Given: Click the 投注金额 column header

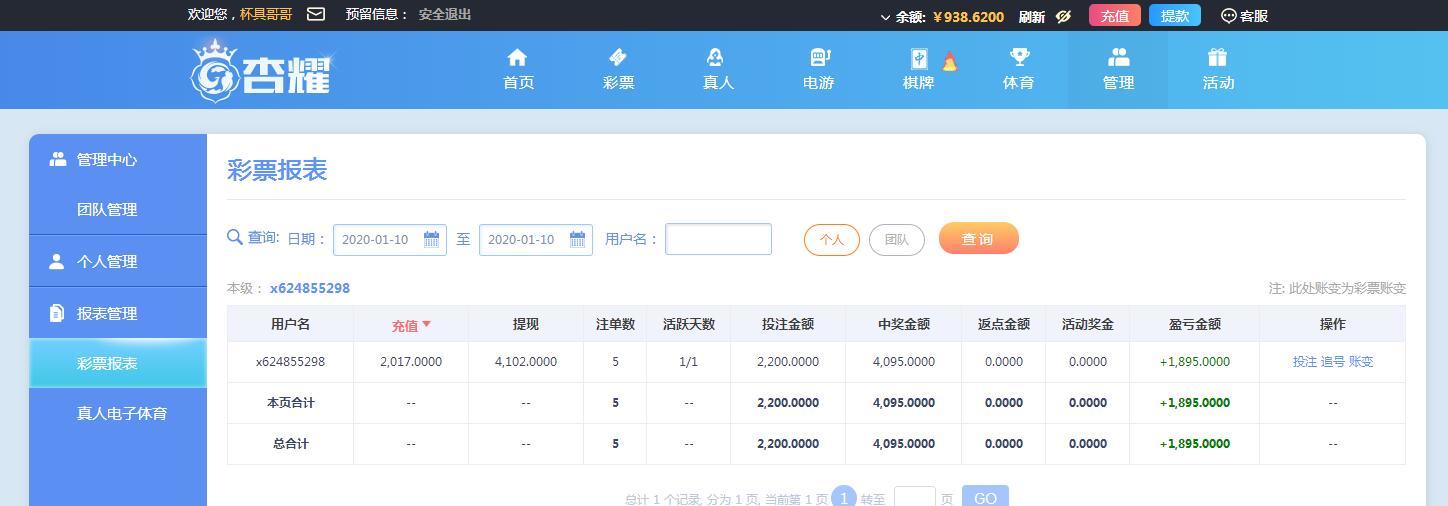Looking at the screenshot, I should coord(788,324).
